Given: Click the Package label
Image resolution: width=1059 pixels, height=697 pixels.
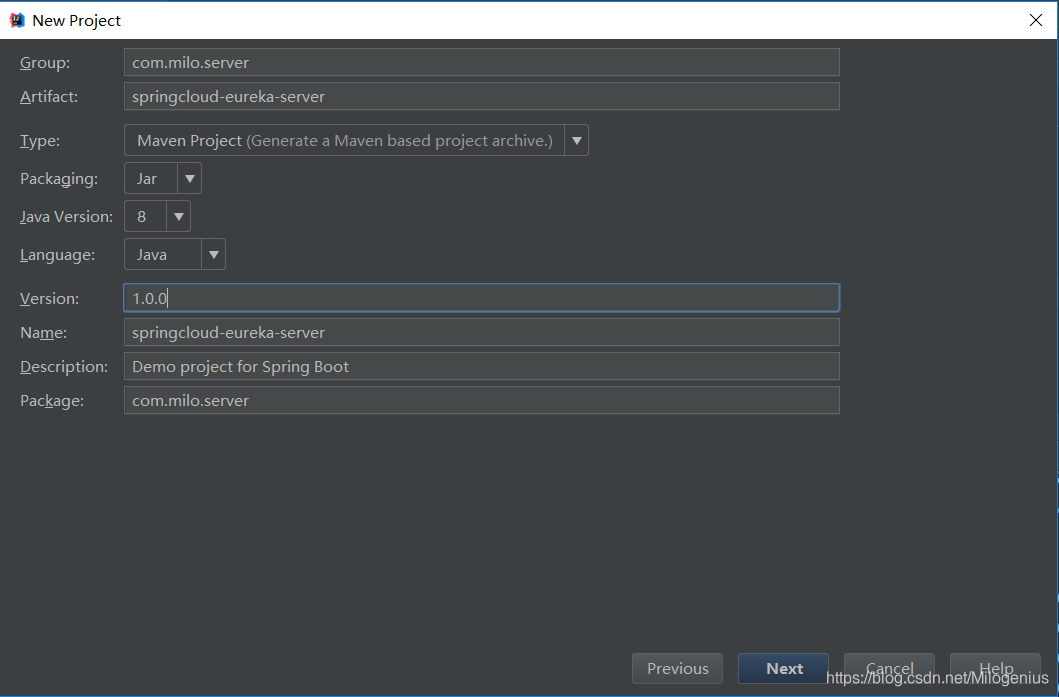Looking at the screenshot, I should [x=52, y=401].
